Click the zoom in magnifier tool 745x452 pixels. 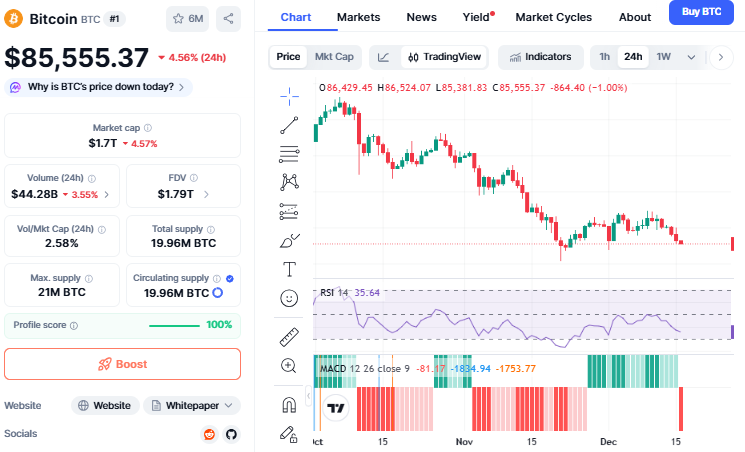290,366
